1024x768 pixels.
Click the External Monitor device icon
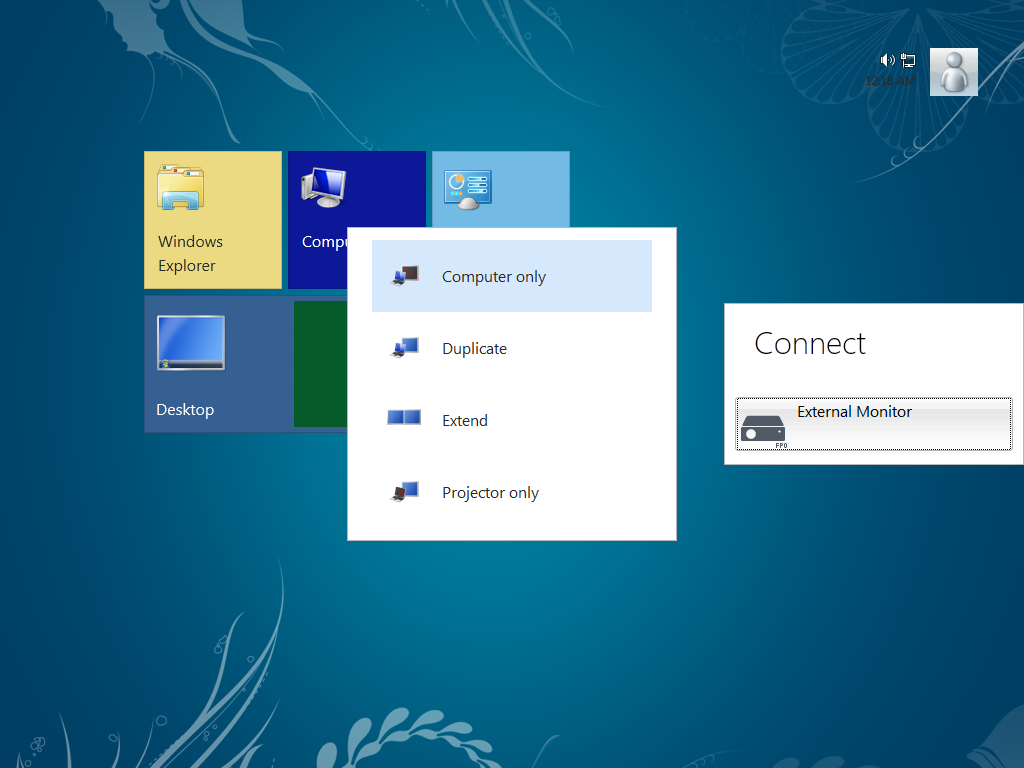point(763,430)
